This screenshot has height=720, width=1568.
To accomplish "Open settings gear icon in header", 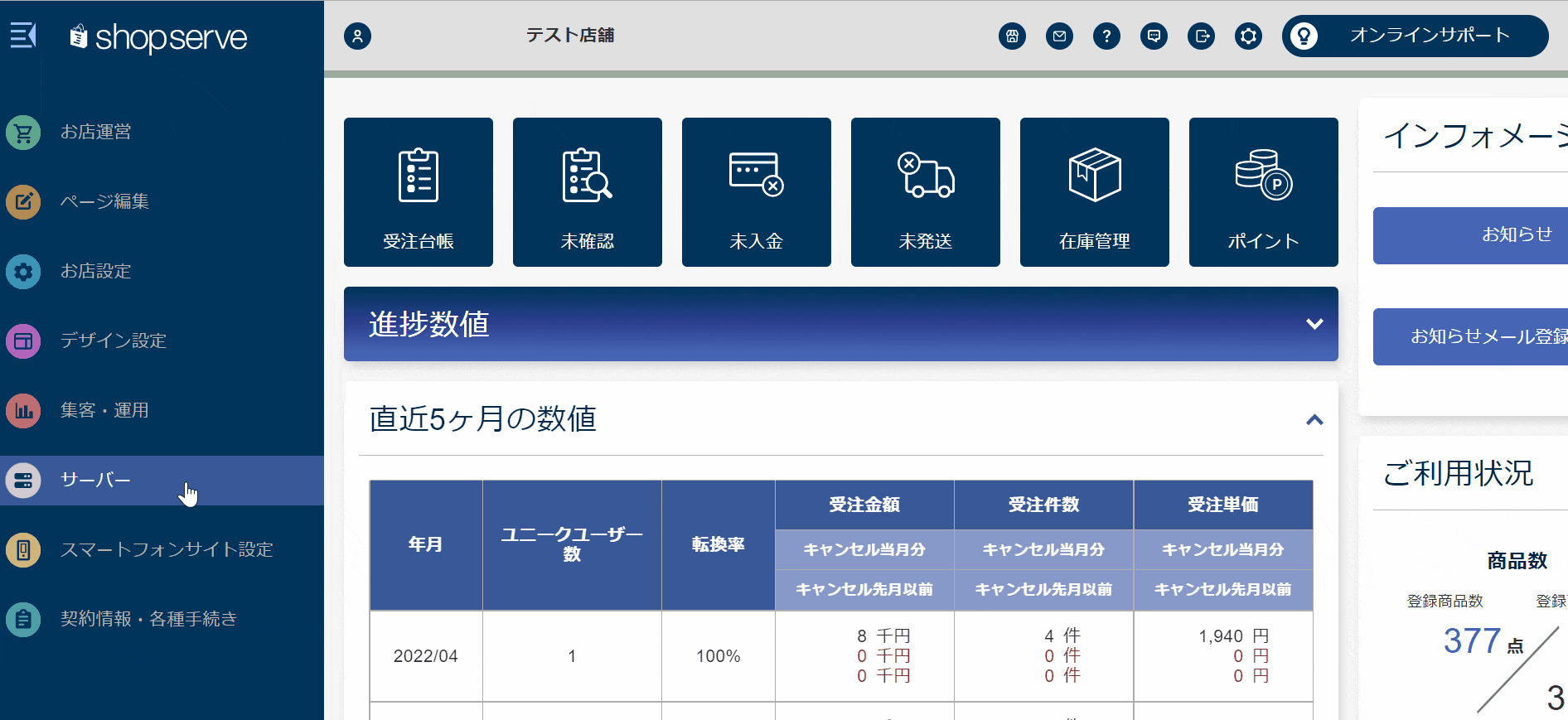I will pyautogui.click(x=1248, y=36).
